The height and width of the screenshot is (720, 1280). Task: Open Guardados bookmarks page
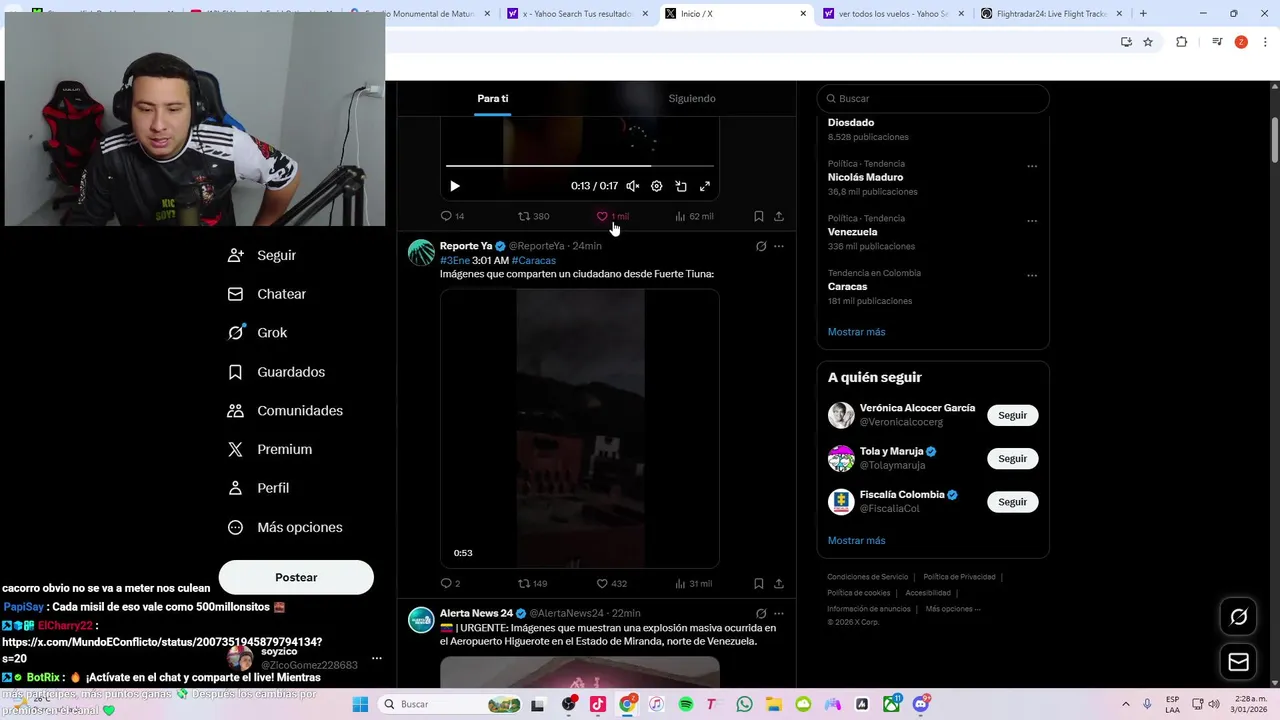(277, 372)
